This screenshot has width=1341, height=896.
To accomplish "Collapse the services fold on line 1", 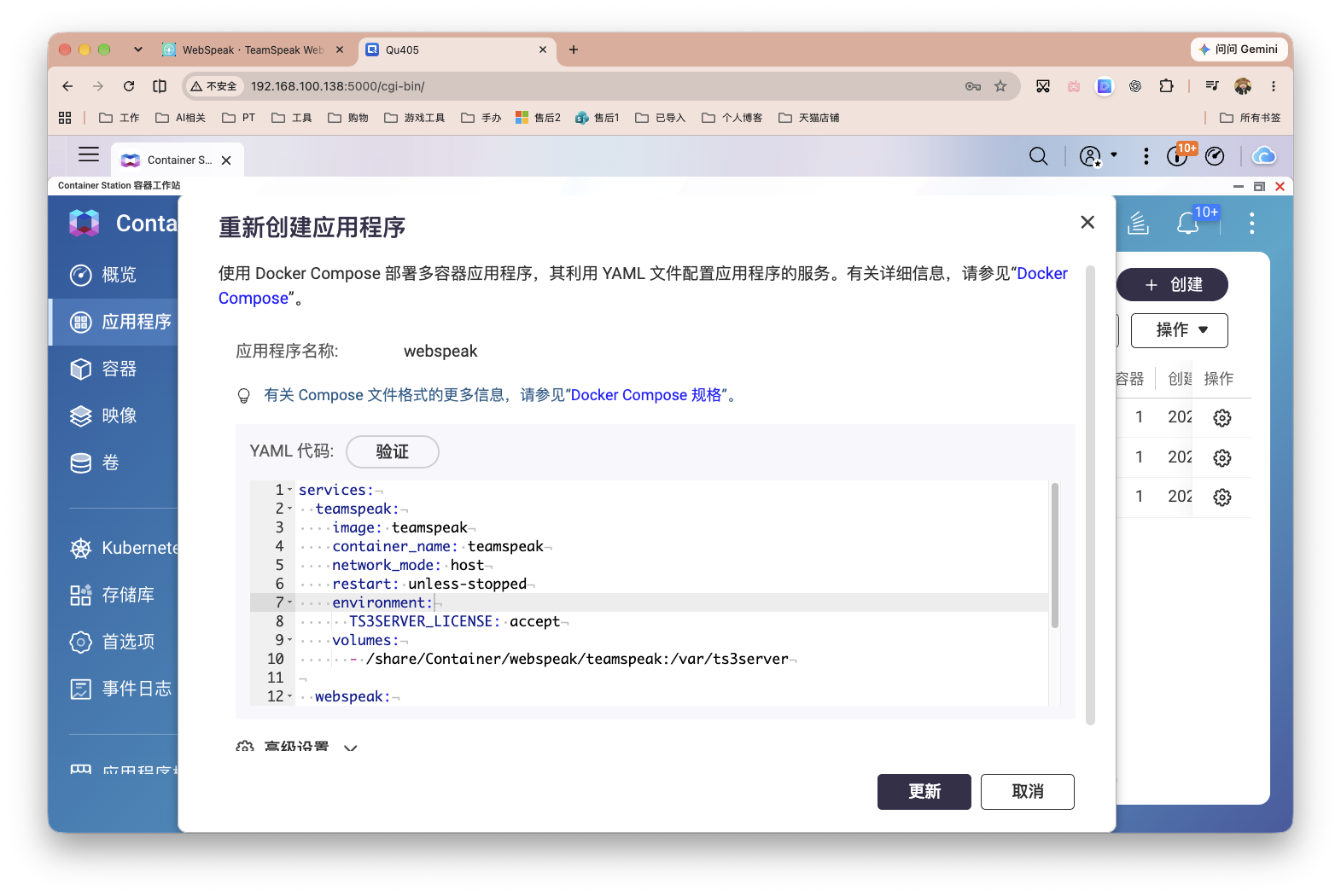I will click(290, 490).
